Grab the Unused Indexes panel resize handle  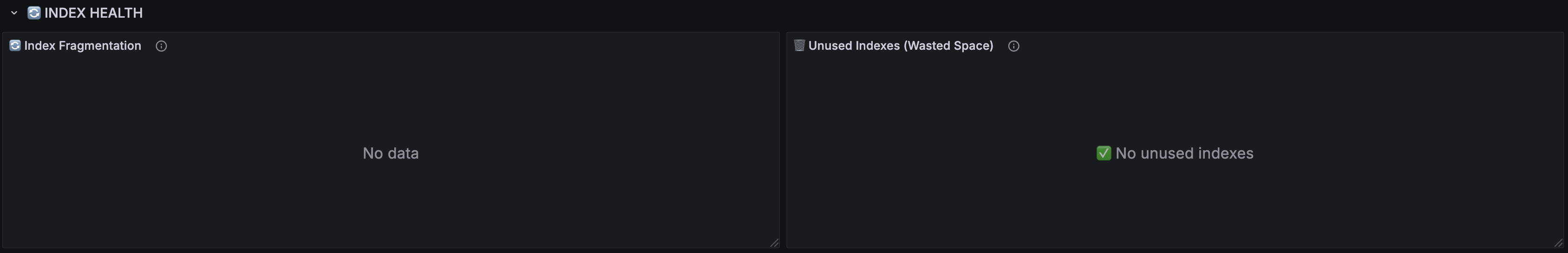(x=1558, y=243)
